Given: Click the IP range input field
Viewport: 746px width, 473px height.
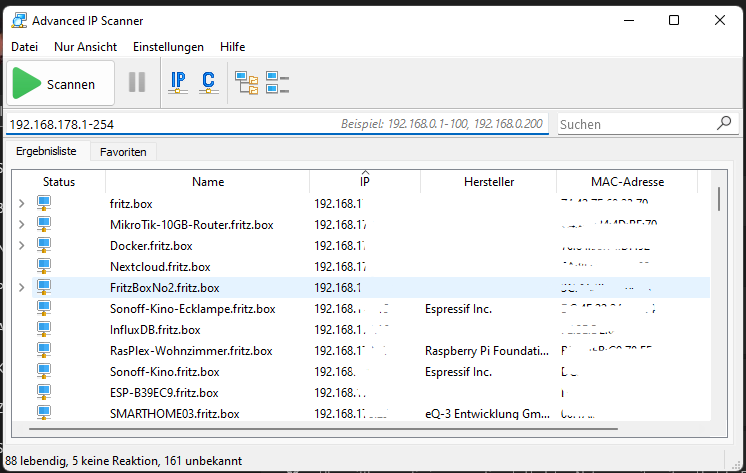Looking at the screenshot, I should (x=277, y=124).
